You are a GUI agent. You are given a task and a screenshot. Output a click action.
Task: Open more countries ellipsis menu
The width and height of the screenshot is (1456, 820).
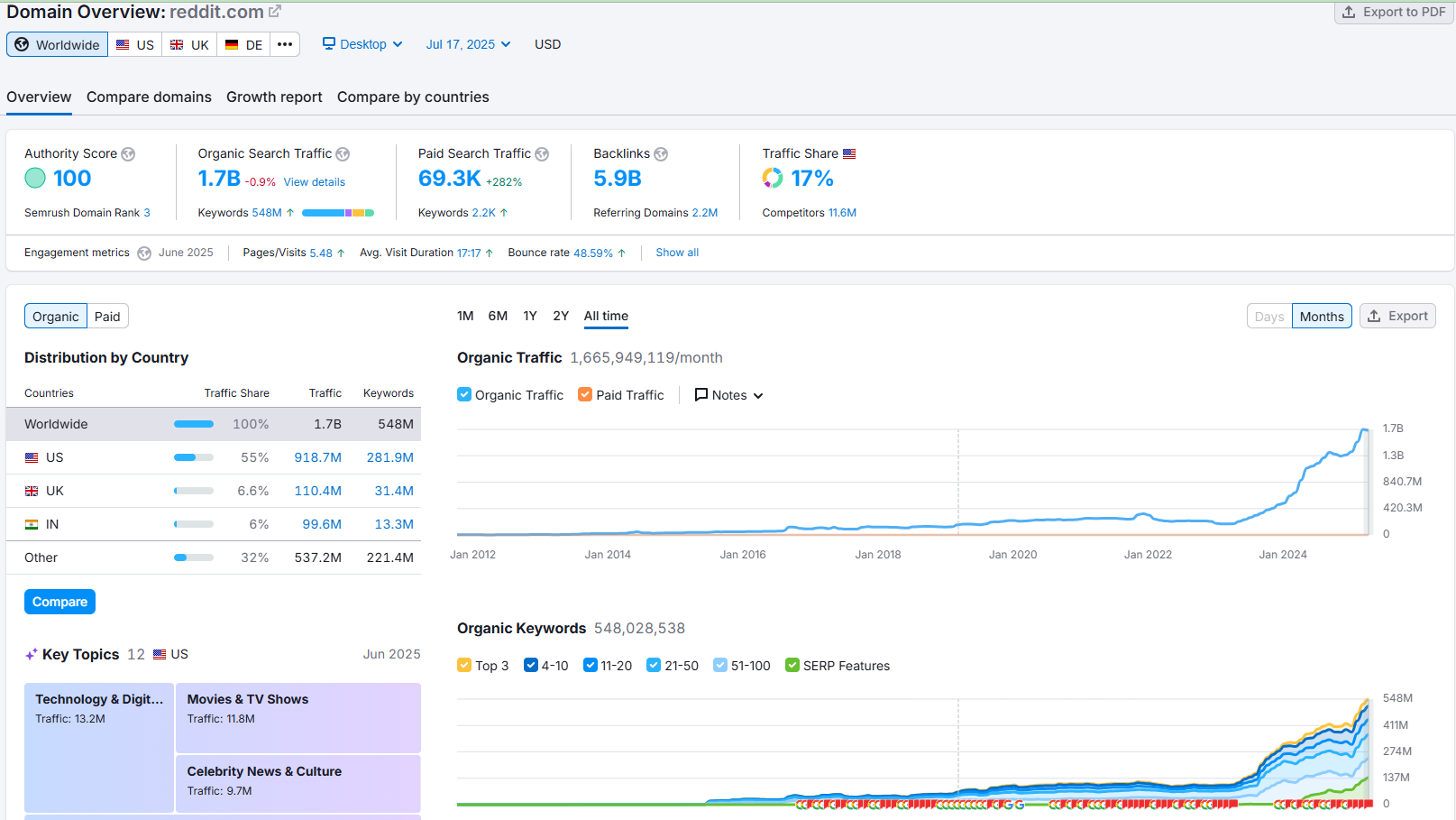(x=285, y=44)
